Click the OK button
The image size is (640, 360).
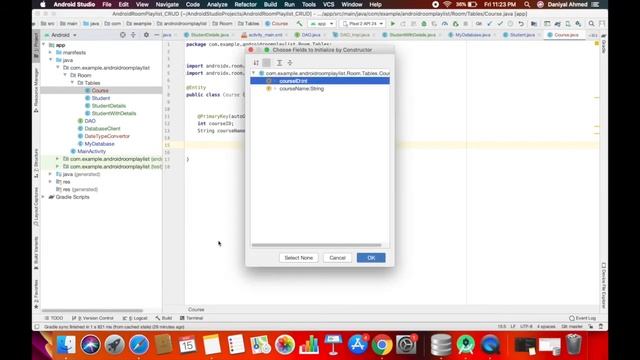(x=371, y=258)
